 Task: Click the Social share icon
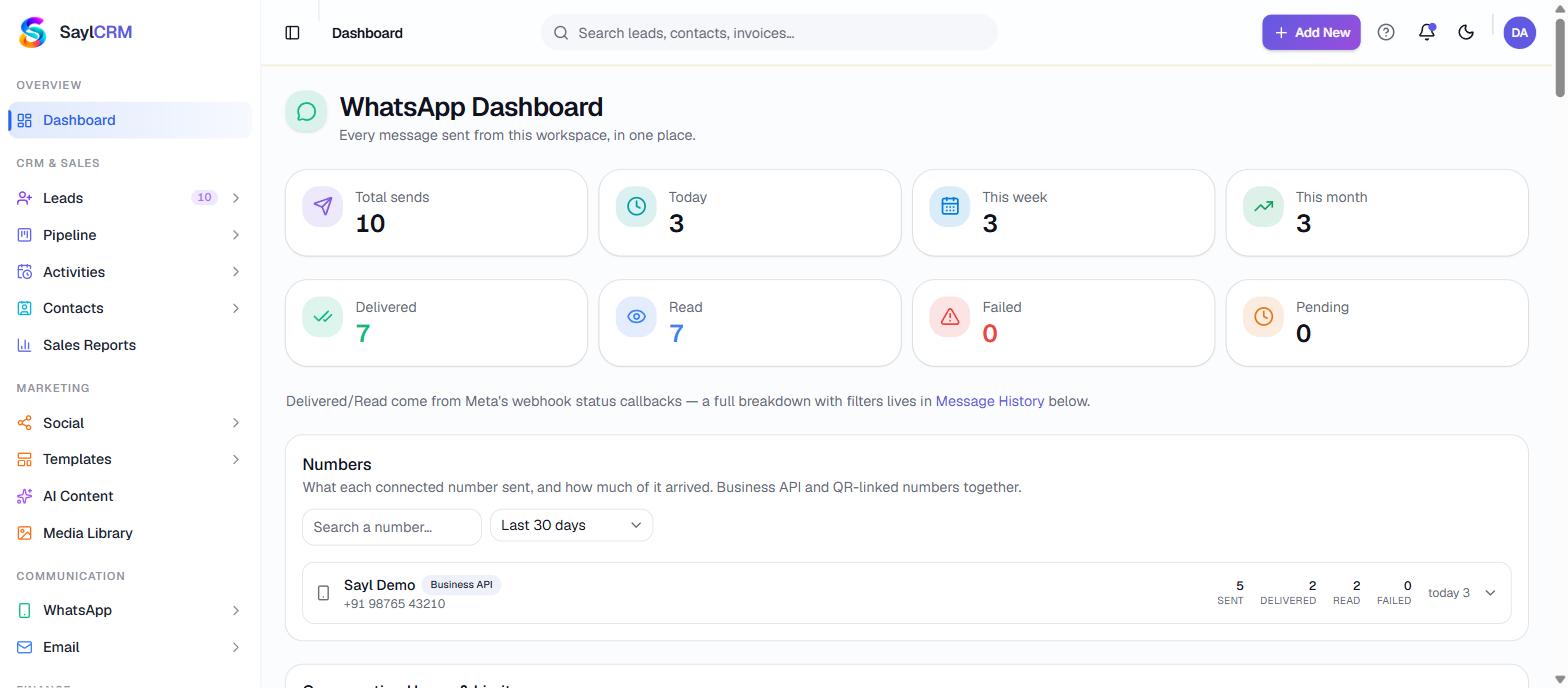(25, 423)
